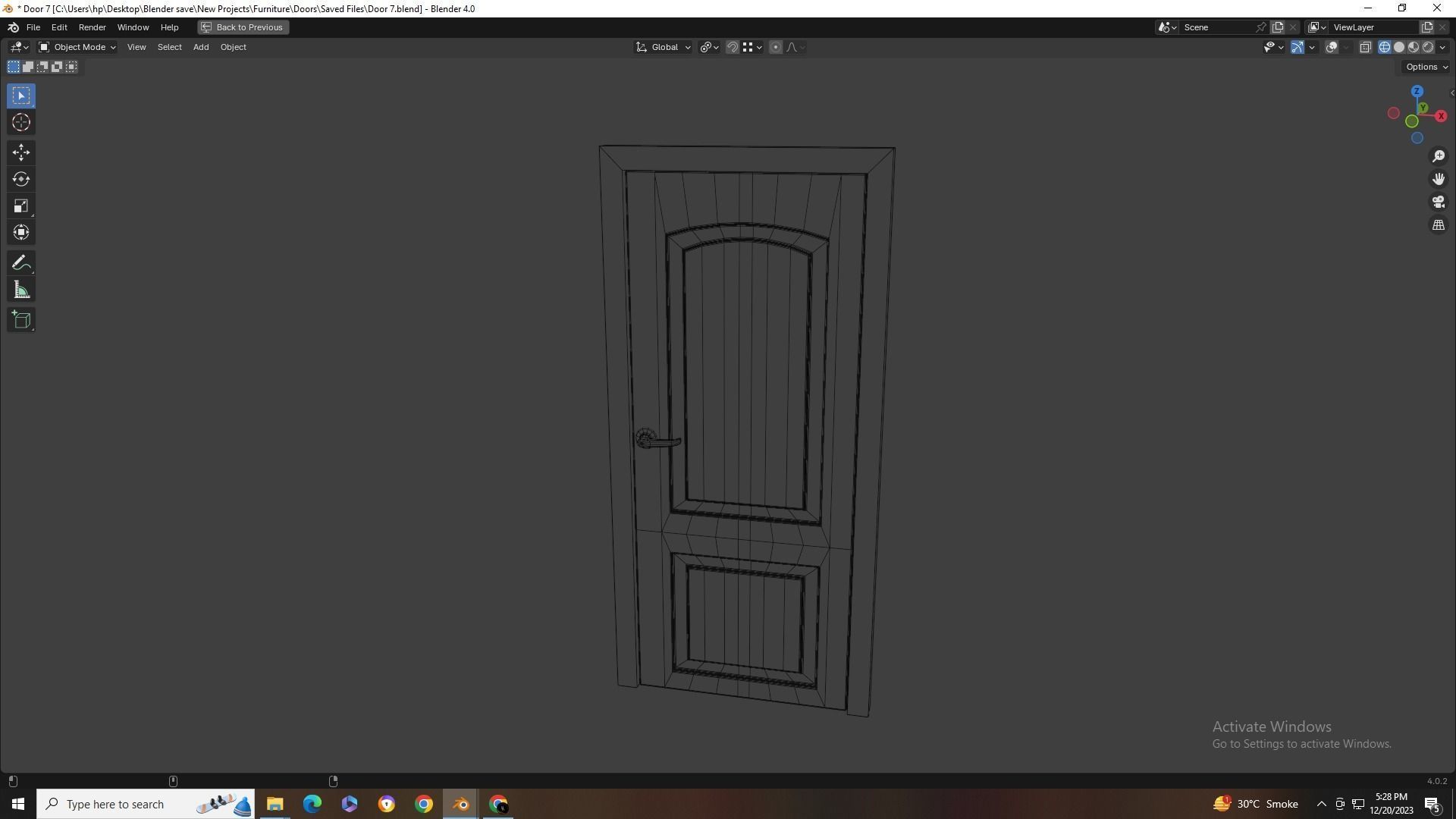The image size is (1456, 819).
Task: Open the Windows Start menu
Action: pos(18,804)
